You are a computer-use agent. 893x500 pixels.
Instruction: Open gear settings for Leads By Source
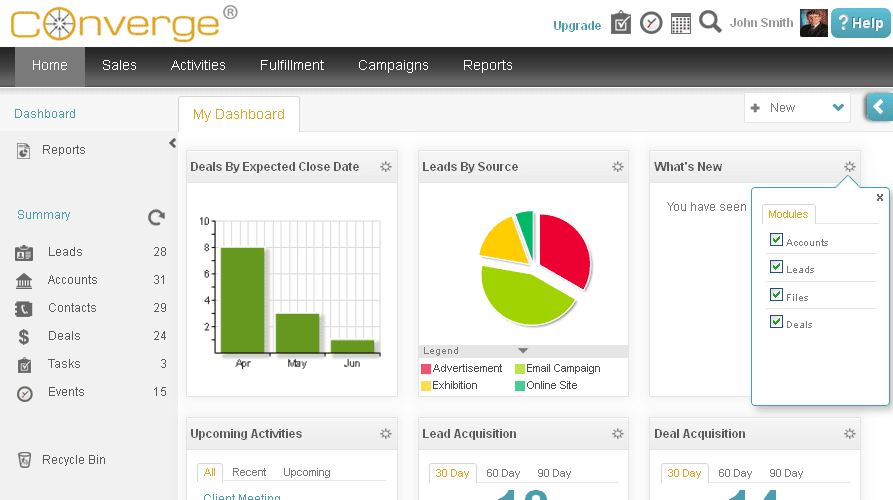618,167
